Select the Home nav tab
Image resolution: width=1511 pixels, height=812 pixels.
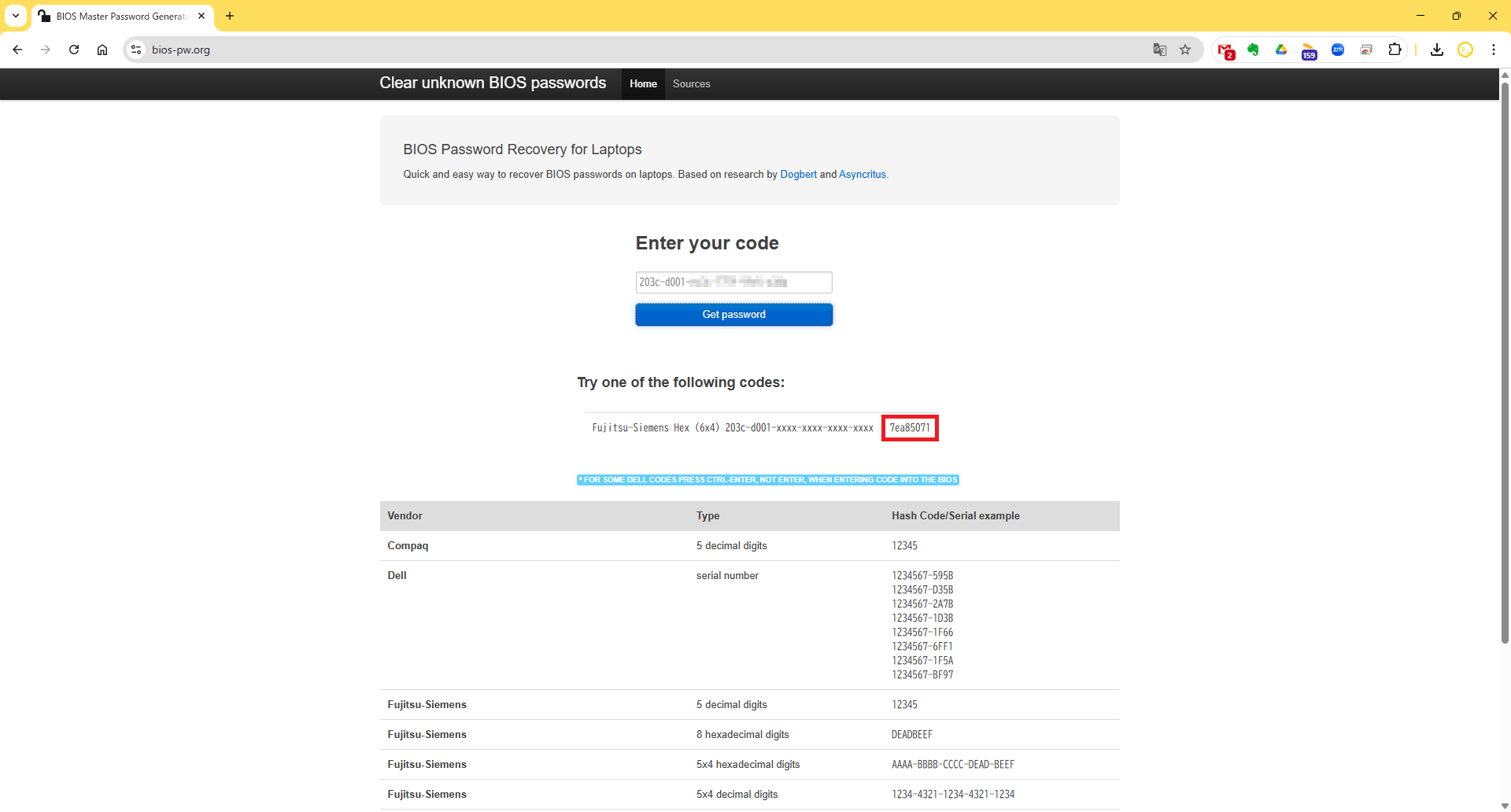coord(643,84)
